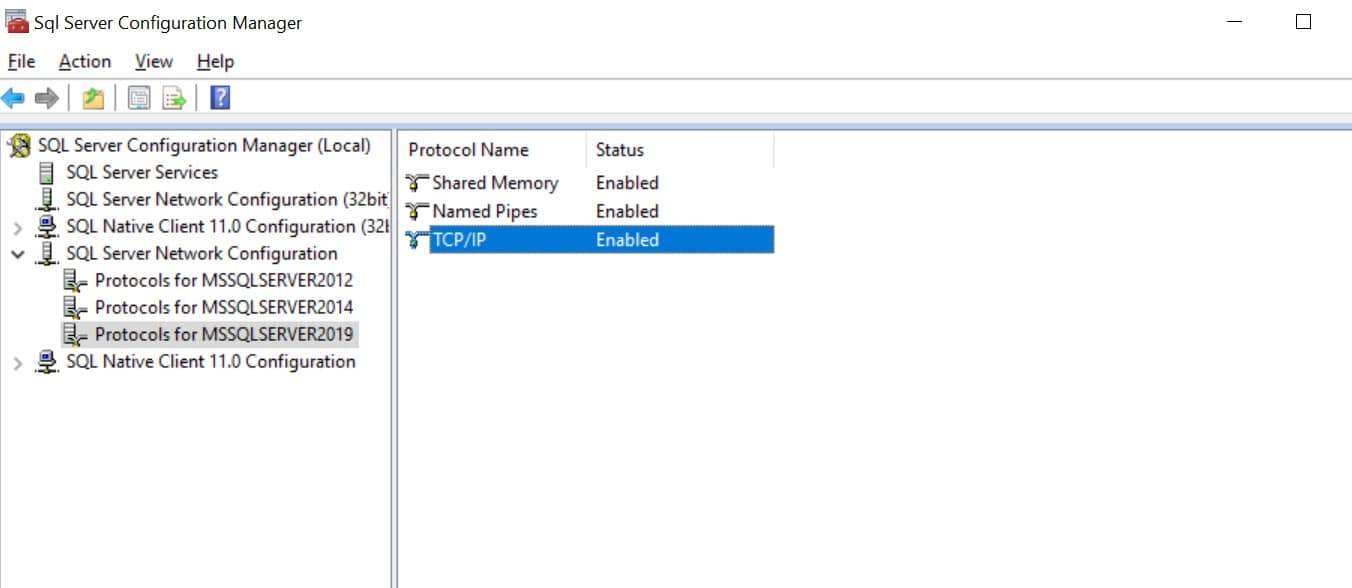Viewport: 1352px width, 588px height.
Task: Click Enabled status in the Named Pipes row
Action: tap(627, 212)
